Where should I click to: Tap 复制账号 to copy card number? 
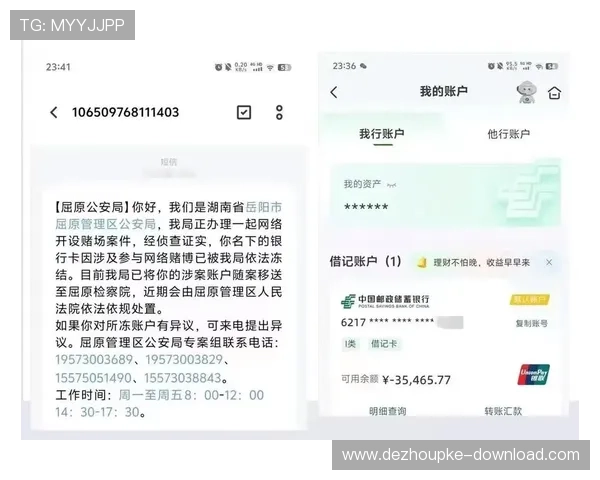(x=532, y=323)
